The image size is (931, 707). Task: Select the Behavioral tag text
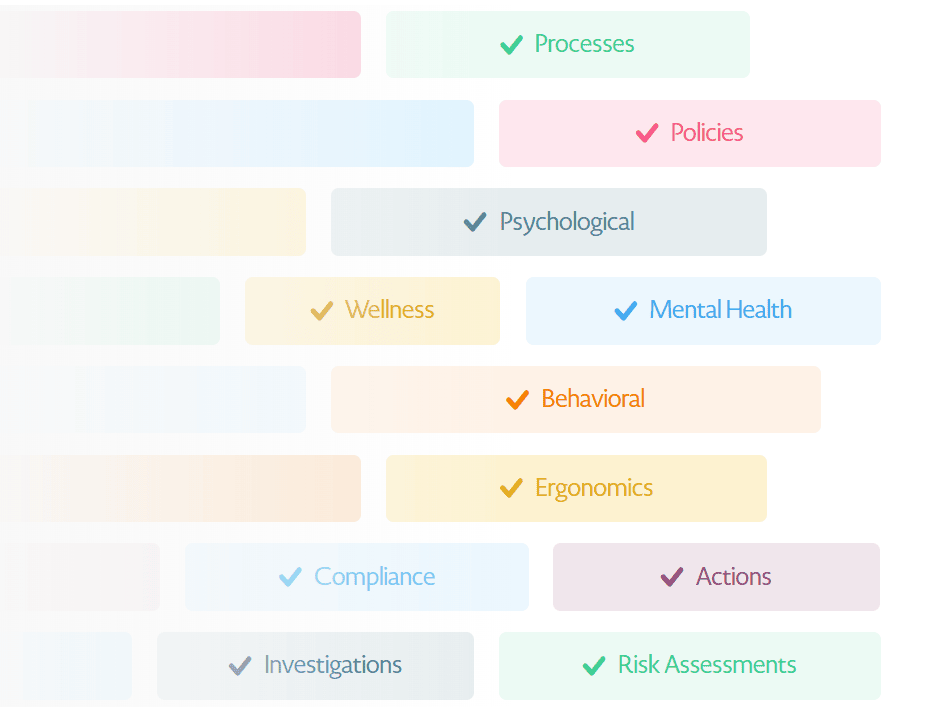tap(593, 399)
